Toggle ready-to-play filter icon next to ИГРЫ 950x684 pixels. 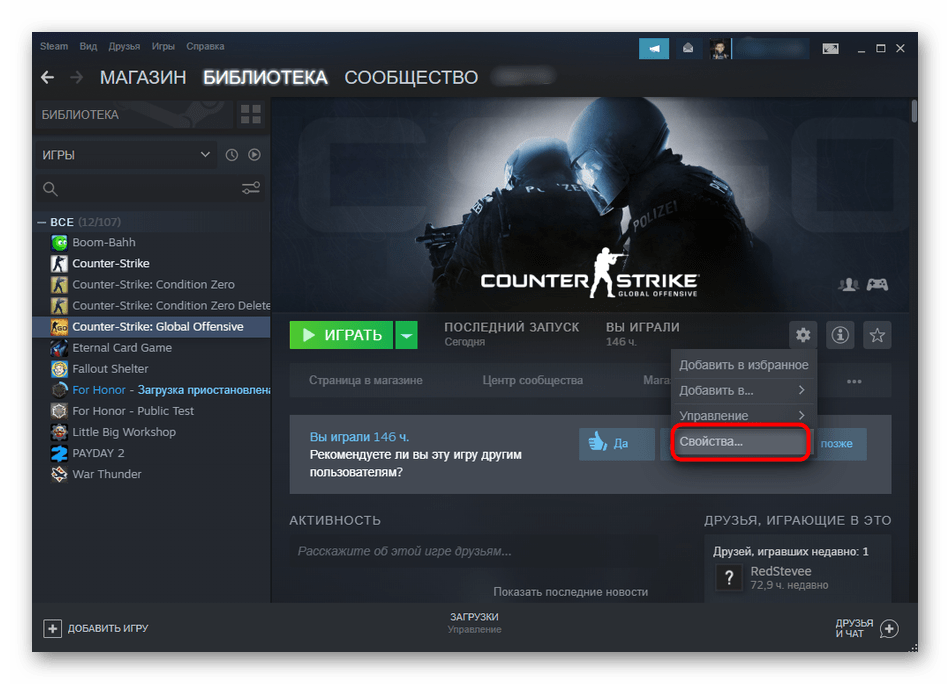coord(254,155)
